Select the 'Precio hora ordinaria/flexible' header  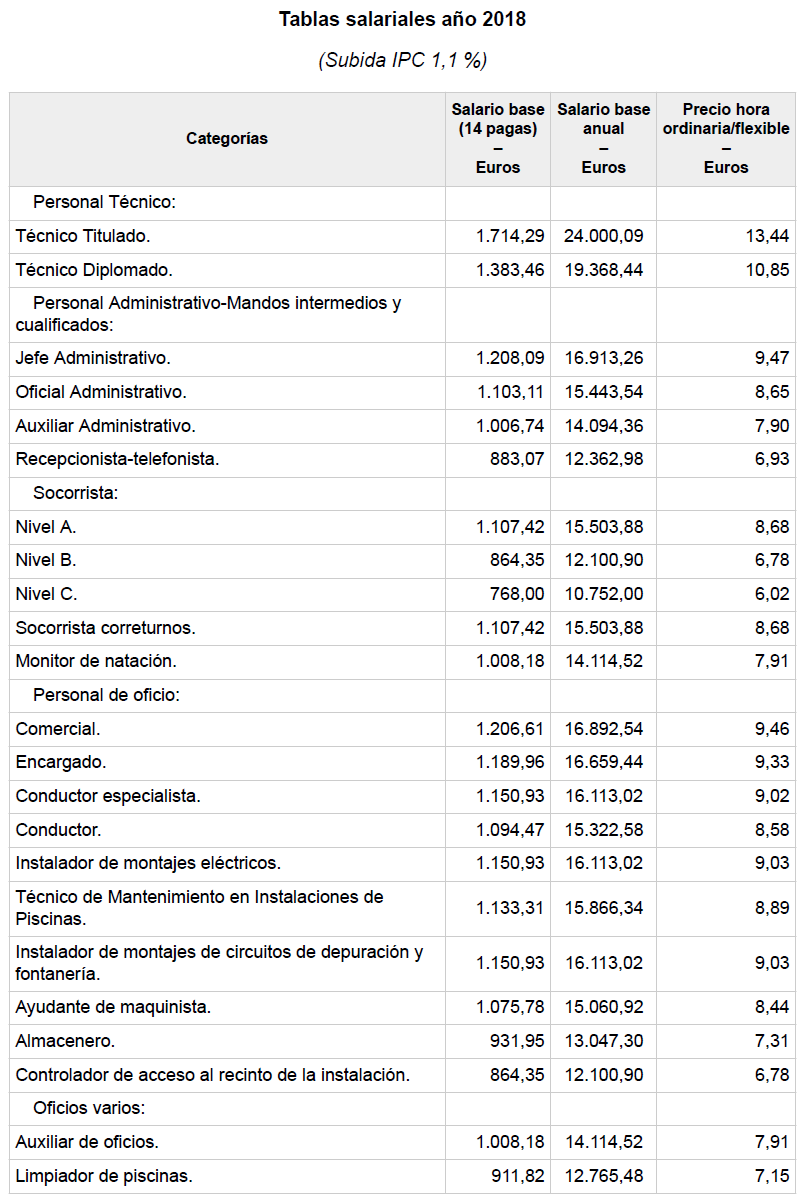pyautogui.click(x=725, y=138)
